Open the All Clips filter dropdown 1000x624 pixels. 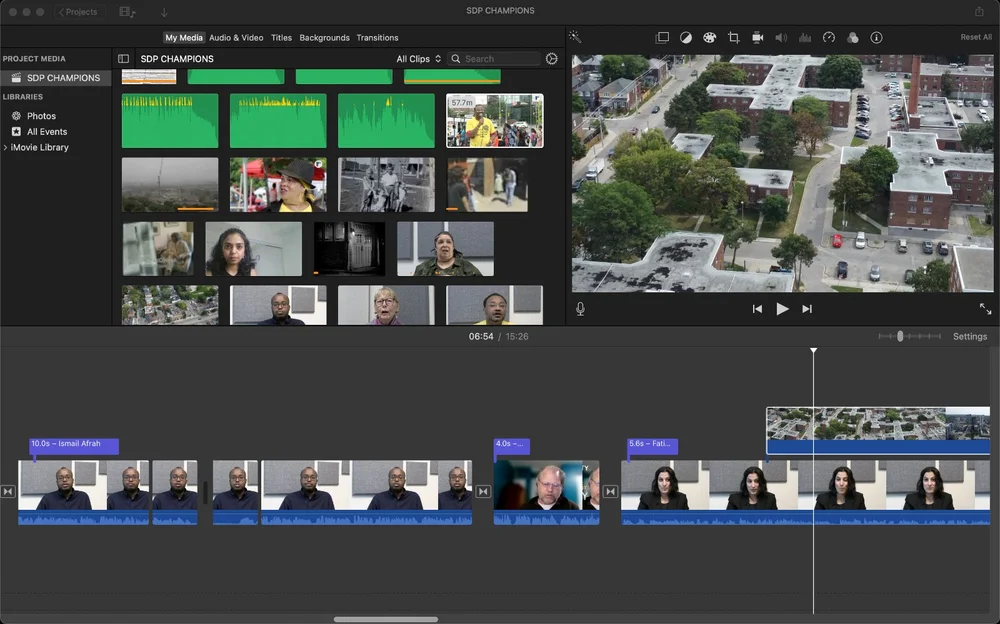coord(418,59)
